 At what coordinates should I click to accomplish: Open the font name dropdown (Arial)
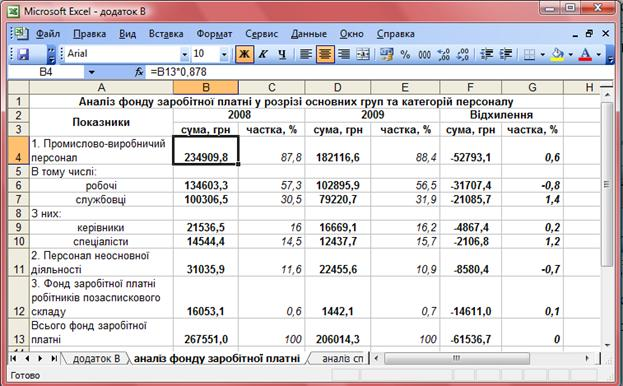click(184, 54)
